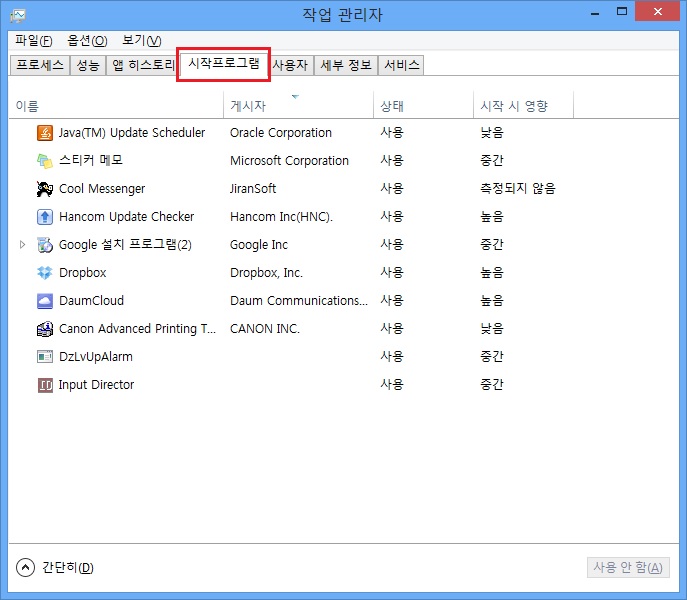Screen dimensions: 687x600
Task: Click the Hancom Update Checker icon
Action: [x=45, y=217]
